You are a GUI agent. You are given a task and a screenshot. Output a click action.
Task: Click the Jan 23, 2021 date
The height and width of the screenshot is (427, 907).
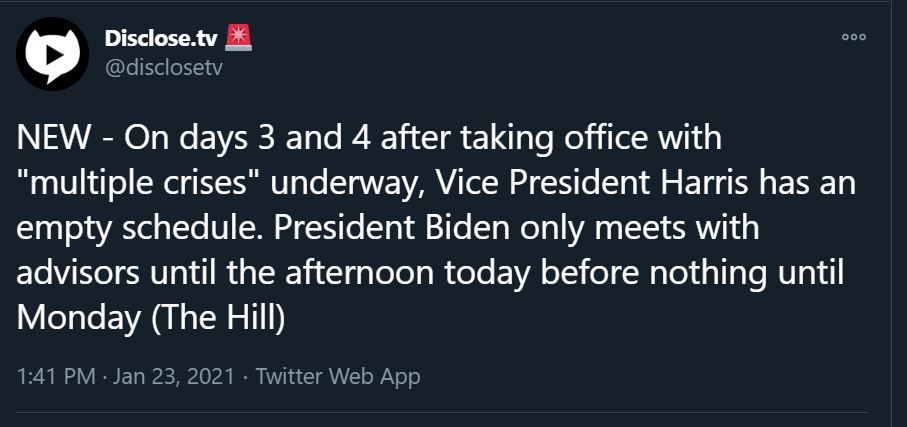click(174, 377)
